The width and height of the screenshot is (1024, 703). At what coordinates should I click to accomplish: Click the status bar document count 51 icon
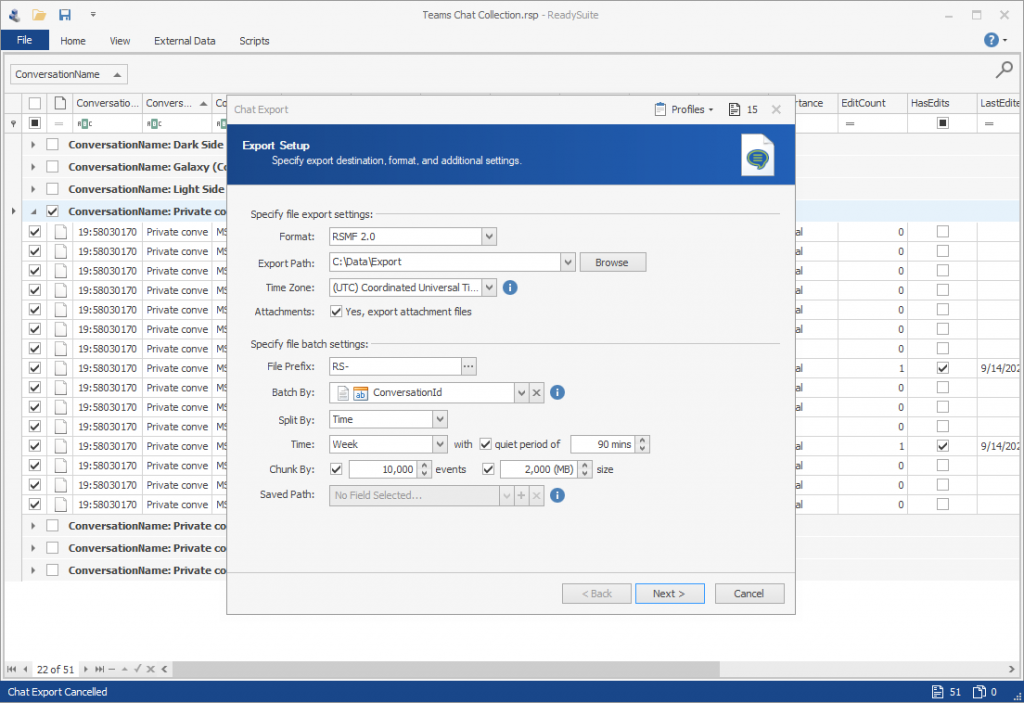(938, 692)
